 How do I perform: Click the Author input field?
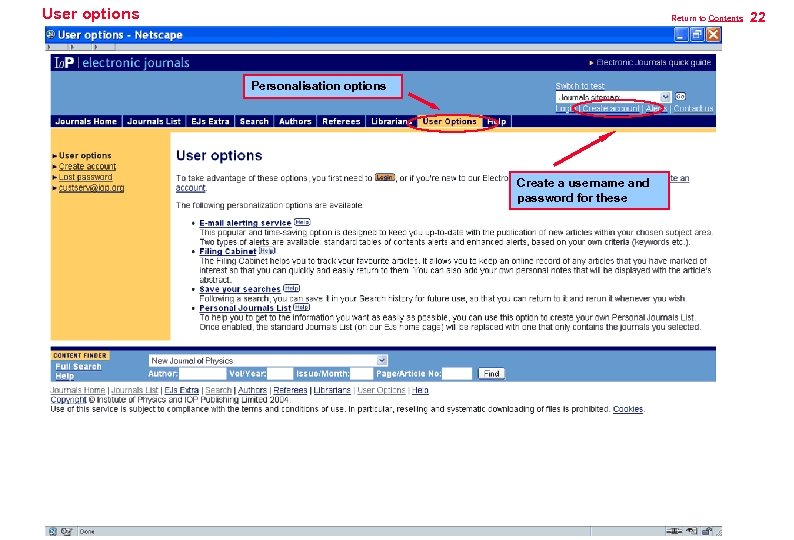point(202,374)
